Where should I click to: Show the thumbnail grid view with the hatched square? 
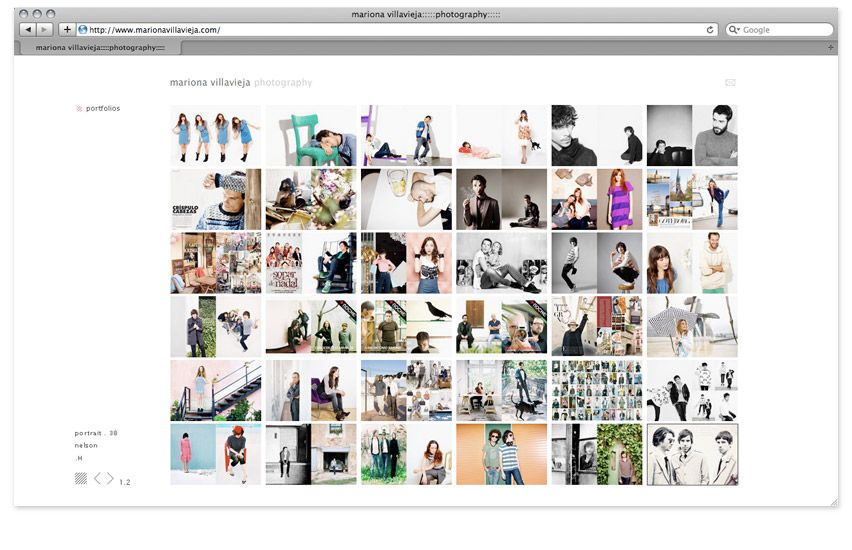(x=81, y=478)
